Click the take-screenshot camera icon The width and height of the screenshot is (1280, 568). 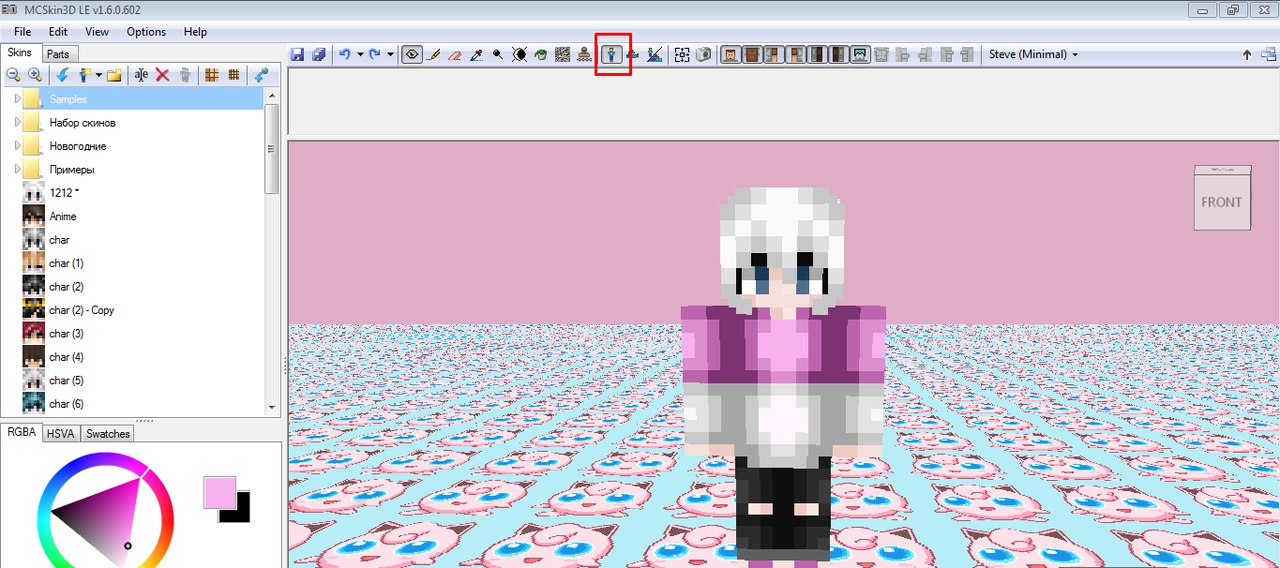[x=704, y=55]
